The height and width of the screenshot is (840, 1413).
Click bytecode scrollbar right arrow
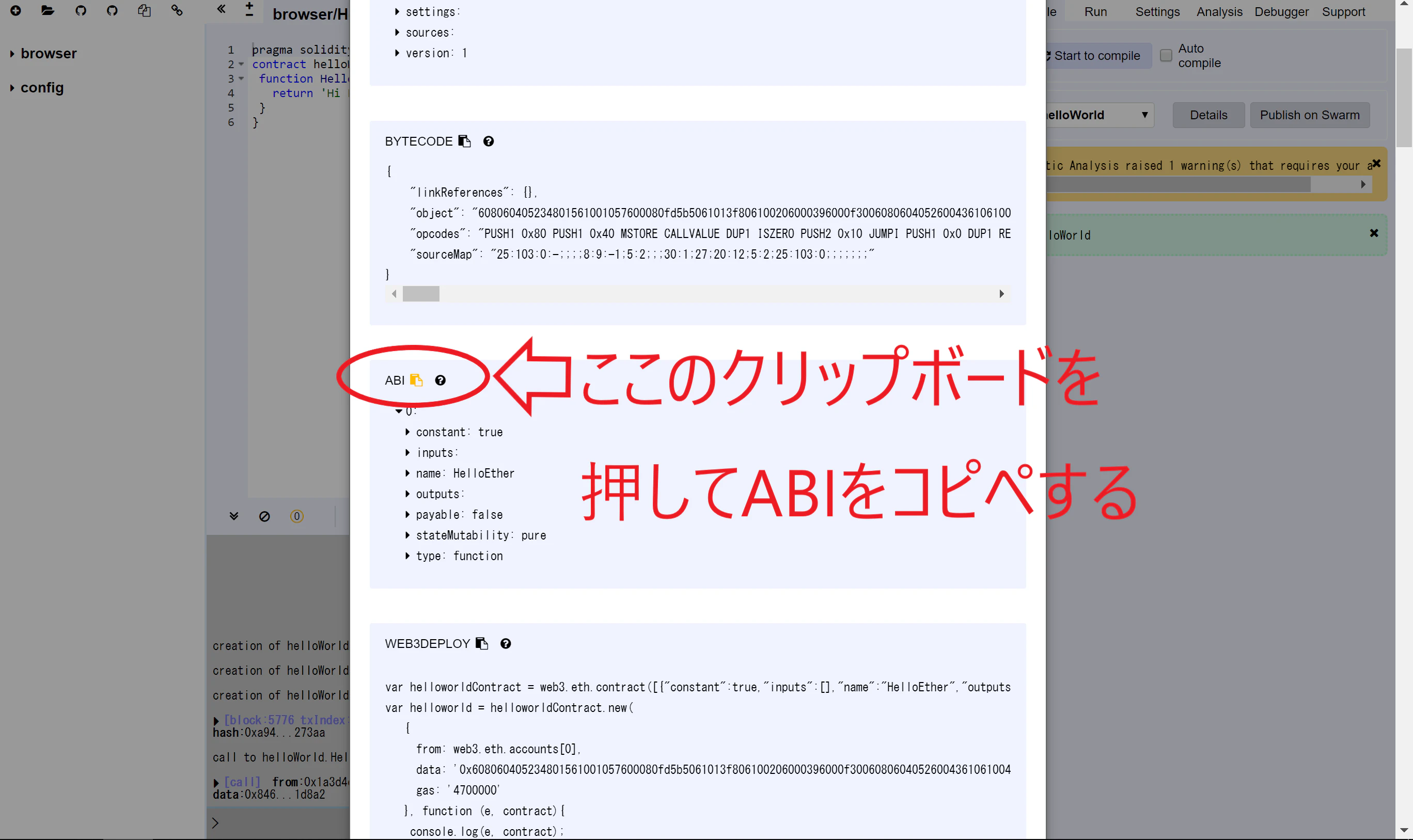pyautogui.click(x=1002, y=294)
